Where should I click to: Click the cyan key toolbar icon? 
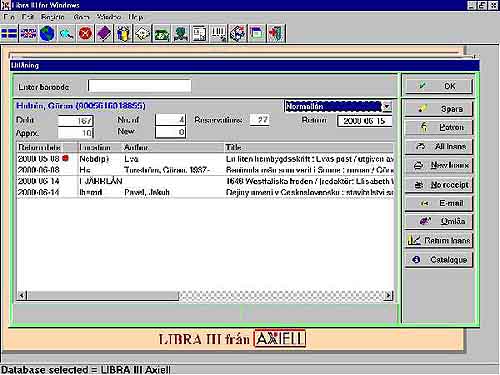point(66,34)
